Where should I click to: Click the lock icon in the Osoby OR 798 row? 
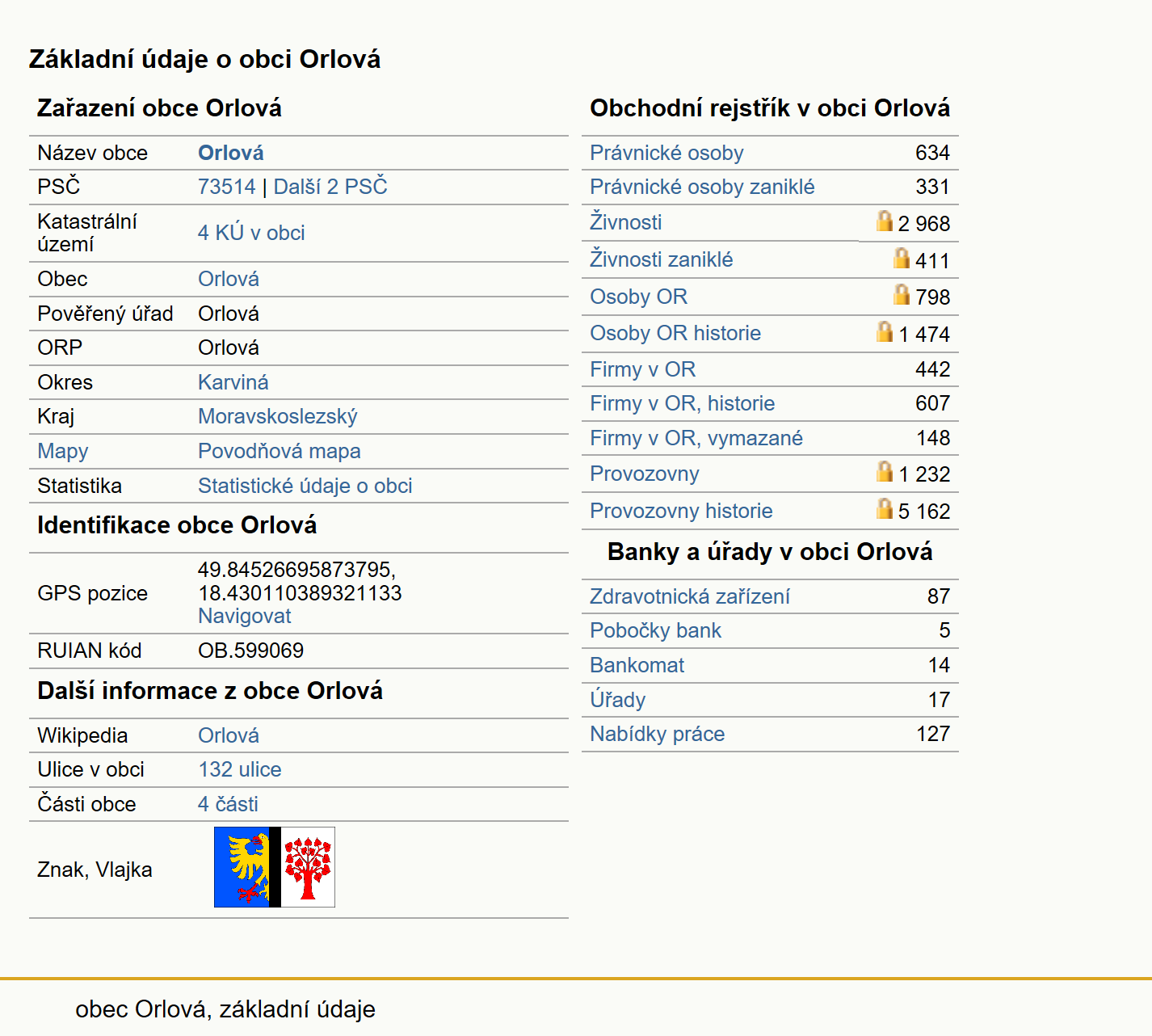[x=902, y=294]
